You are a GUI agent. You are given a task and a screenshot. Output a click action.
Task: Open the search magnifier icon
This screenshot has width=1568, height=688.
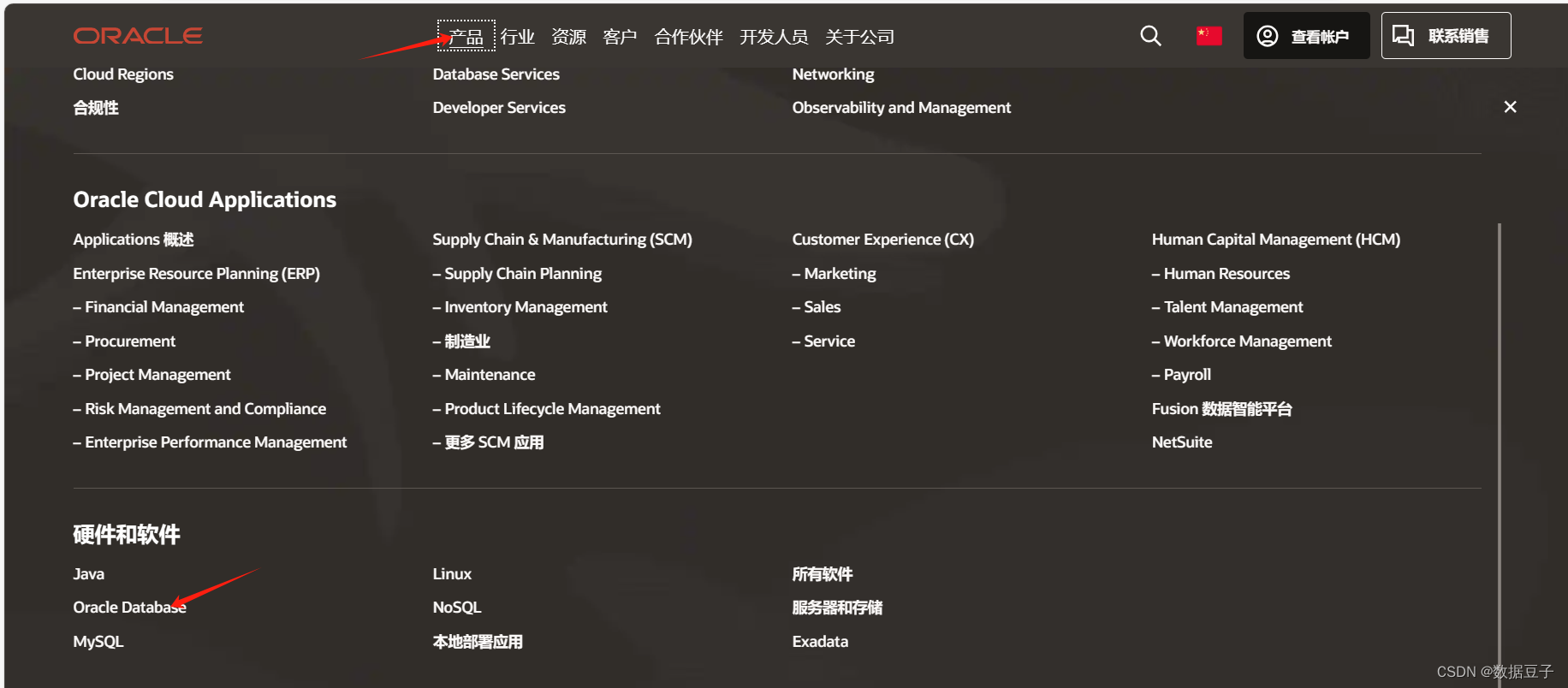1150,36
